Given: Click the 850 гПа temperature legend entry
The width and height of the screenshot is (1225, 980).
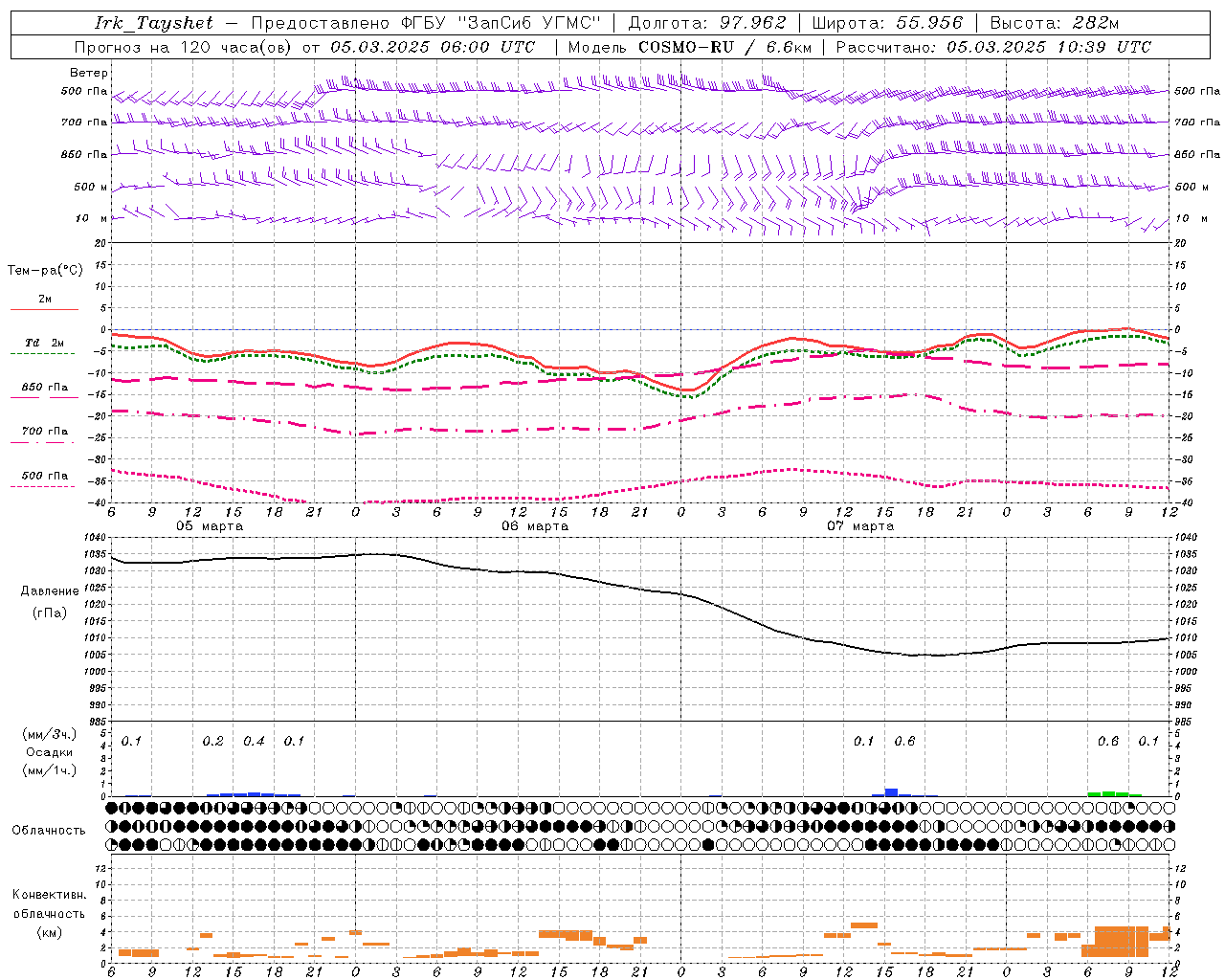Looking at the screenshot, I should click(x=45, y=388).
